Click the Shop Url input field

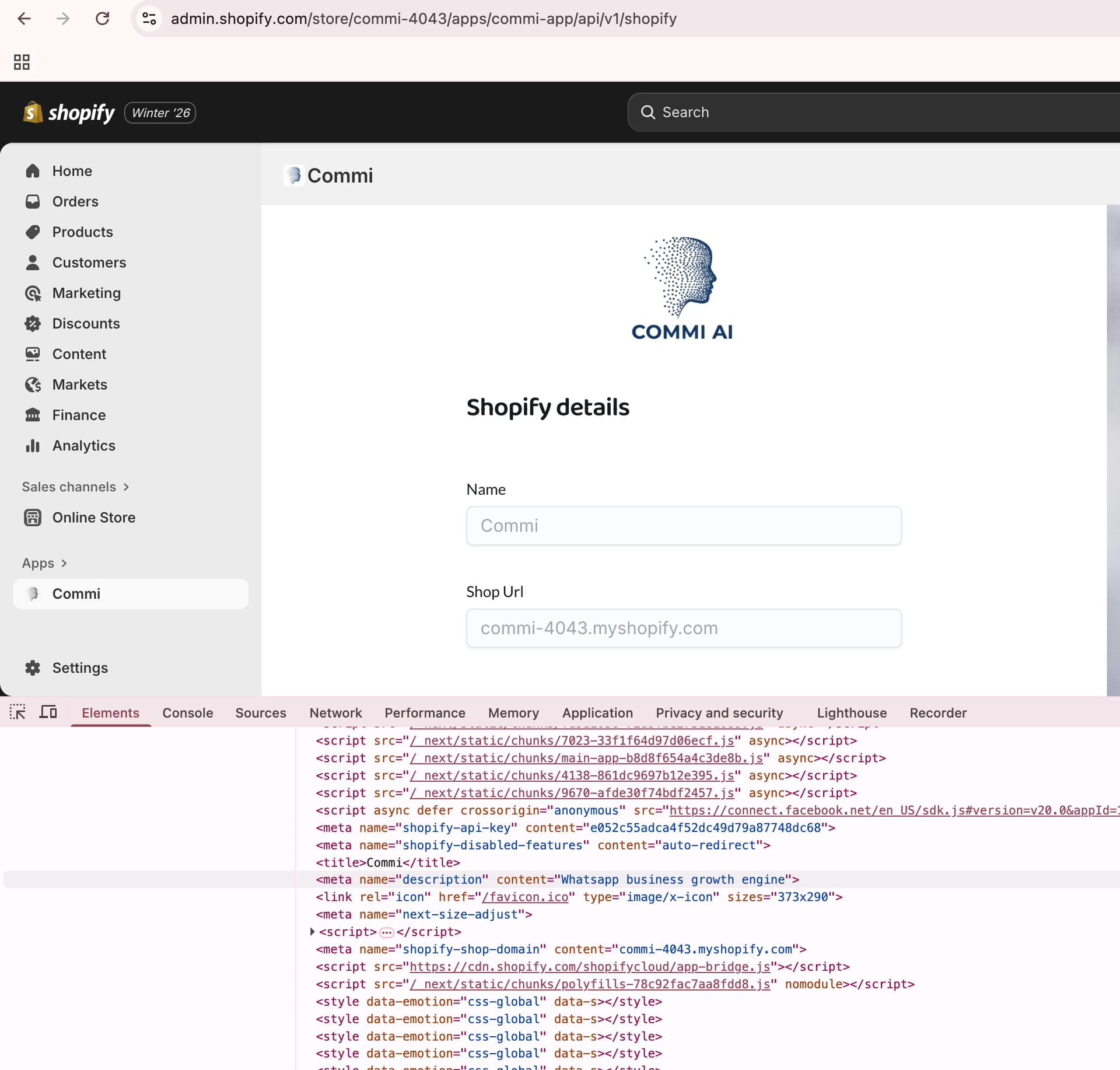[684, 628]
